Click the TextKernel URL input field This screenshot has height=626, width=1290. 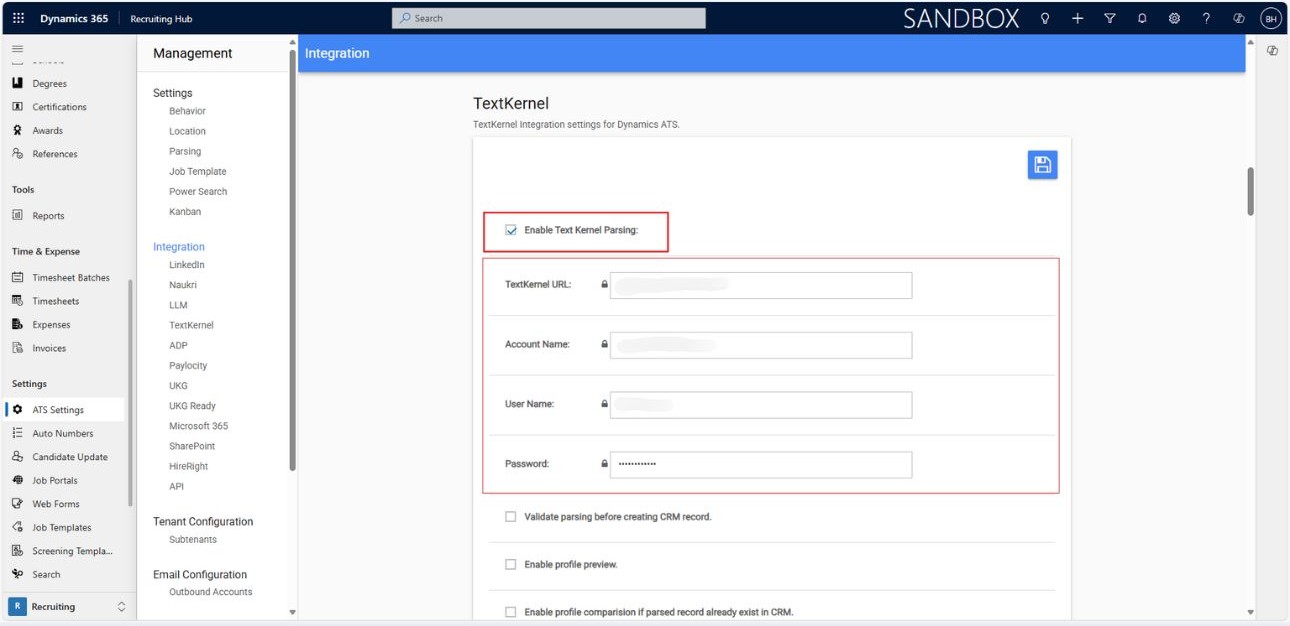point(761,285)
